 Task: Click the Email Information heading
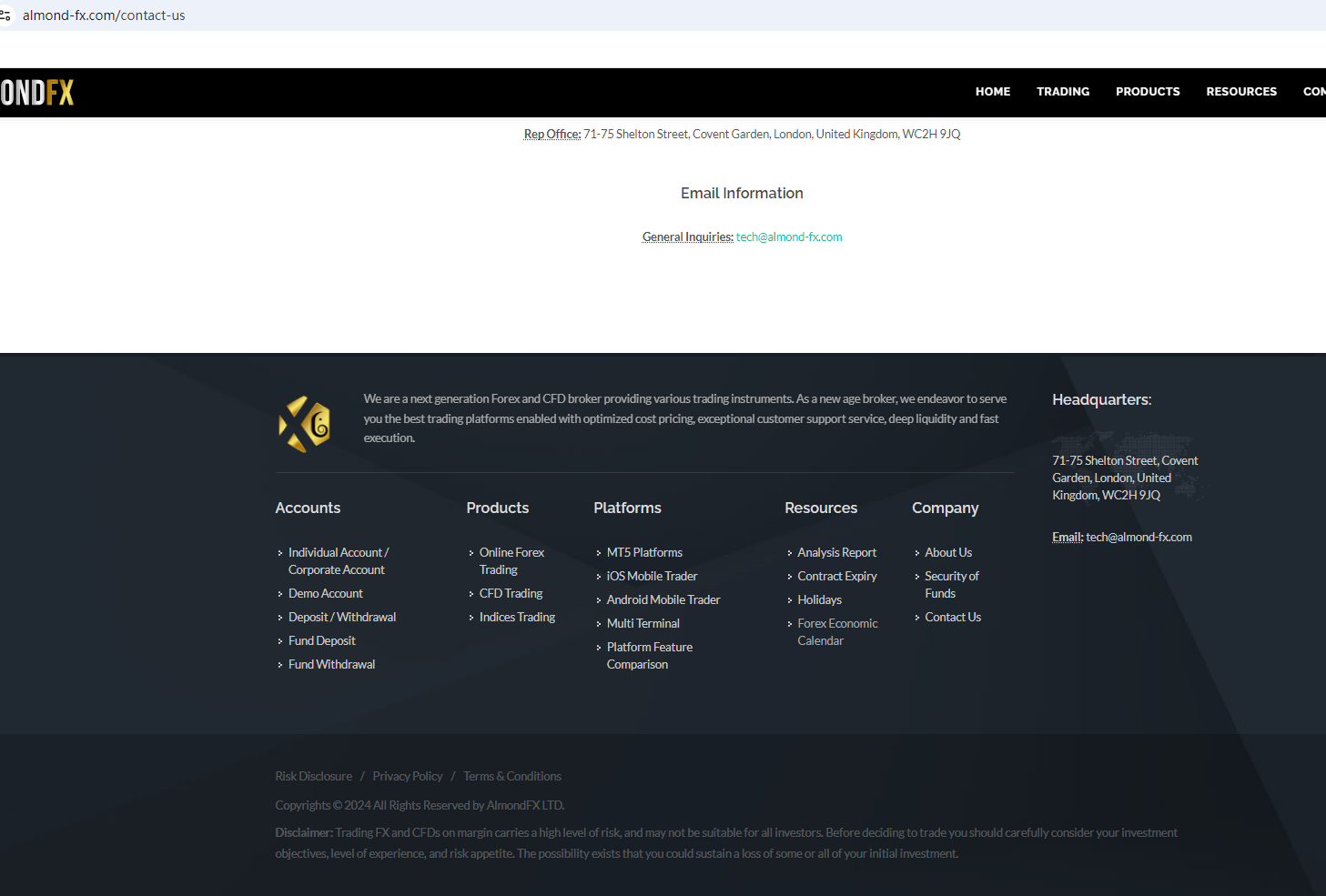click(x=742, y=194)
